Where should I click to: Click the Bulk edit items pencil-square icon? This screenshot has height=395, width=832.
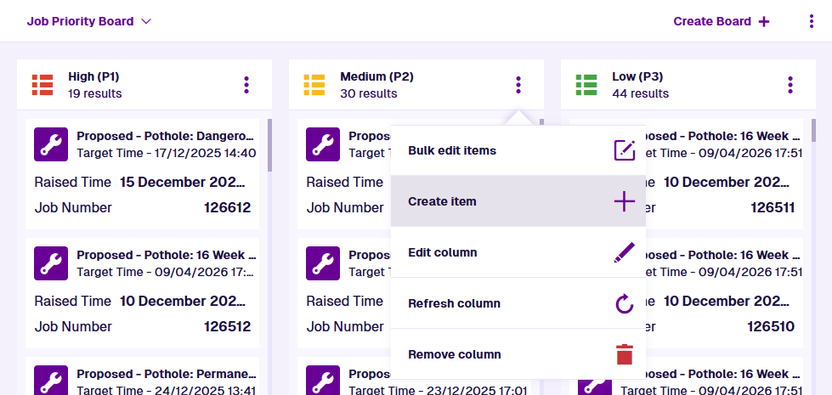tap(625, 150)
